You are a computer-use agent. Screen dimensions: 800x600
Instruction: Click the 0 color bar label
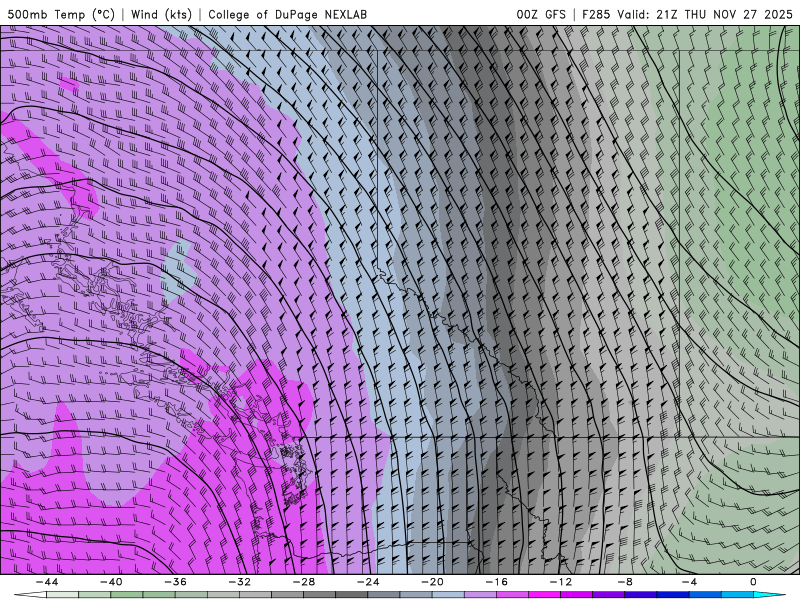[754, 582]
